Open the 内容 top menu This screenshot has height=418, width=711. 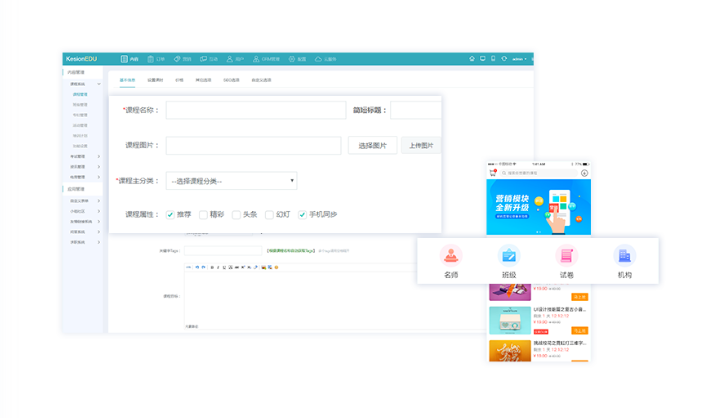pyautogui.click(x=130, y=59)
